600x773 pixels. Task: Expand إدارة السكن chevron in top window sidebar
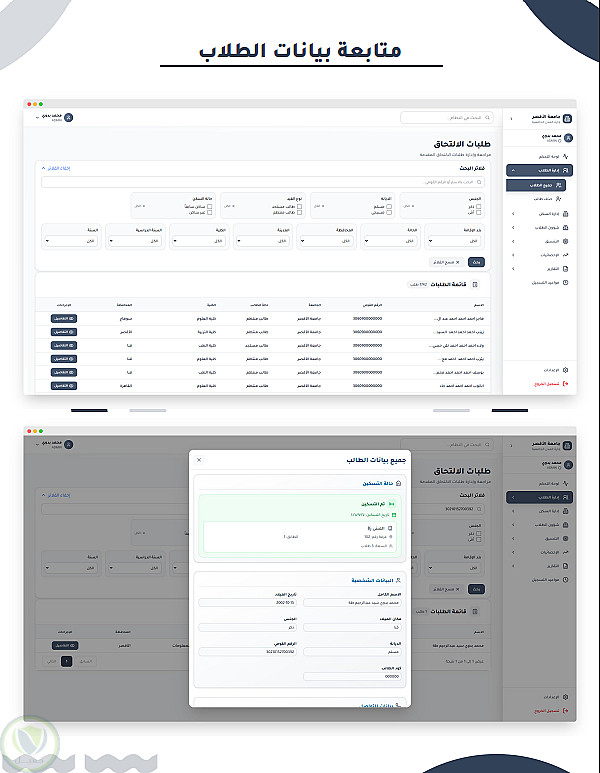point(513,214)
